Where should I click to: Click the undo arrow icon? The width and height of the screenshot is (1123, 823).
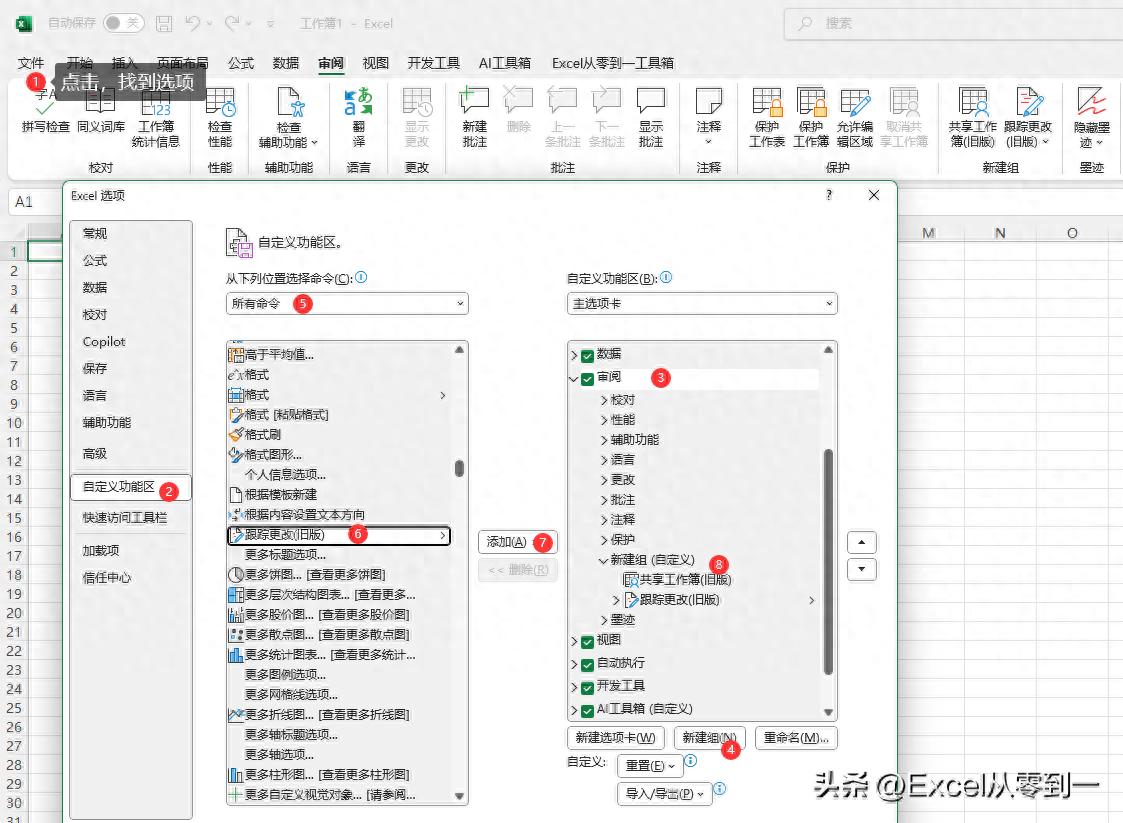click(x=192, y=23)
